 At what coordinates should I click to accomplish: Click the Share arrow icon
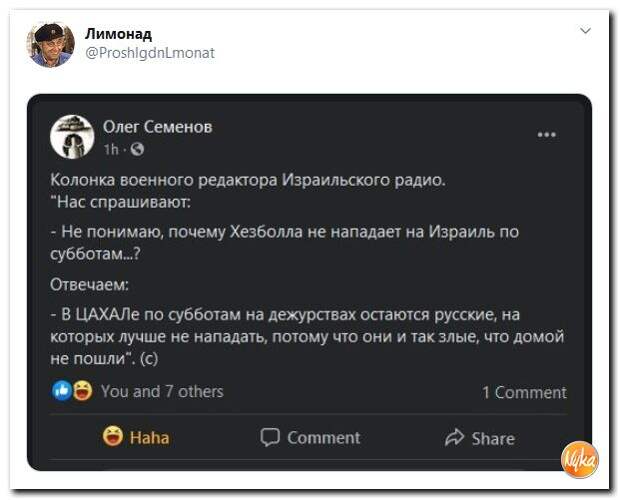(454, 437)
